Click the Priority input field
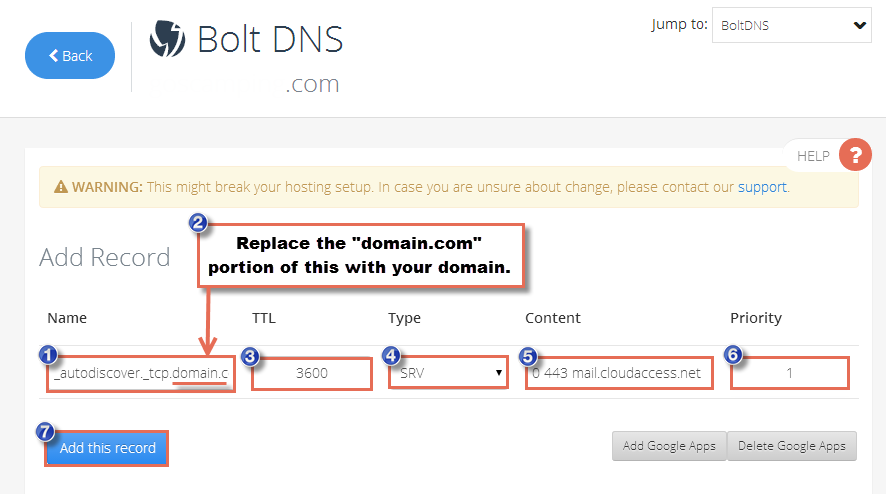This screenshot has height=494, width=886. 789,373
